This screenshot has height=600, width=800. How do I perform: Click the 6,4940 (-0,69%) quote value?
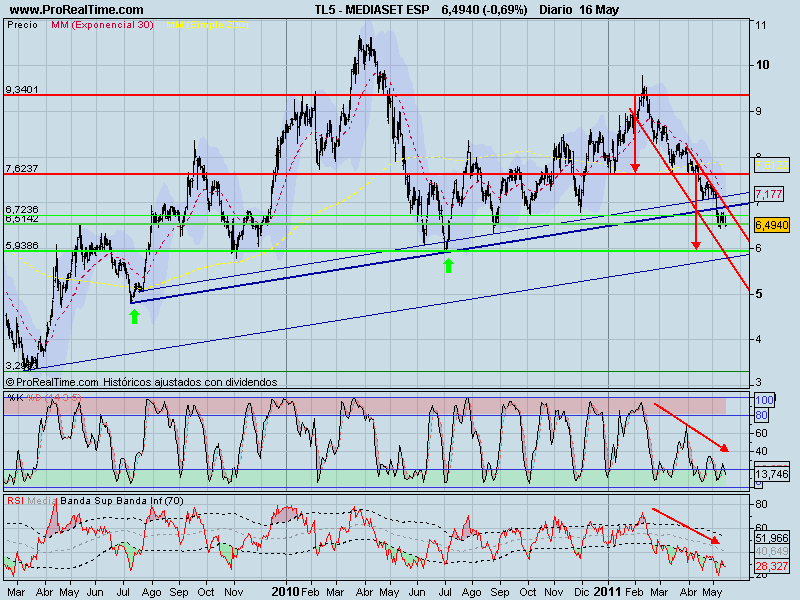[484, 10]
